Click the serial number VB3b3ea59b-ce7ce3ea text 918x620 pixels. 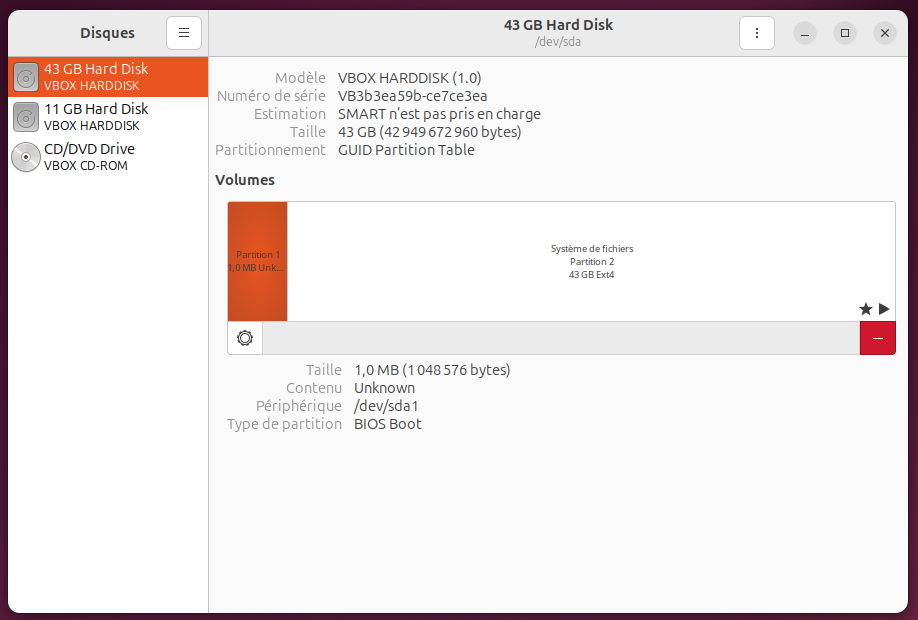click(x=412, y=96)
